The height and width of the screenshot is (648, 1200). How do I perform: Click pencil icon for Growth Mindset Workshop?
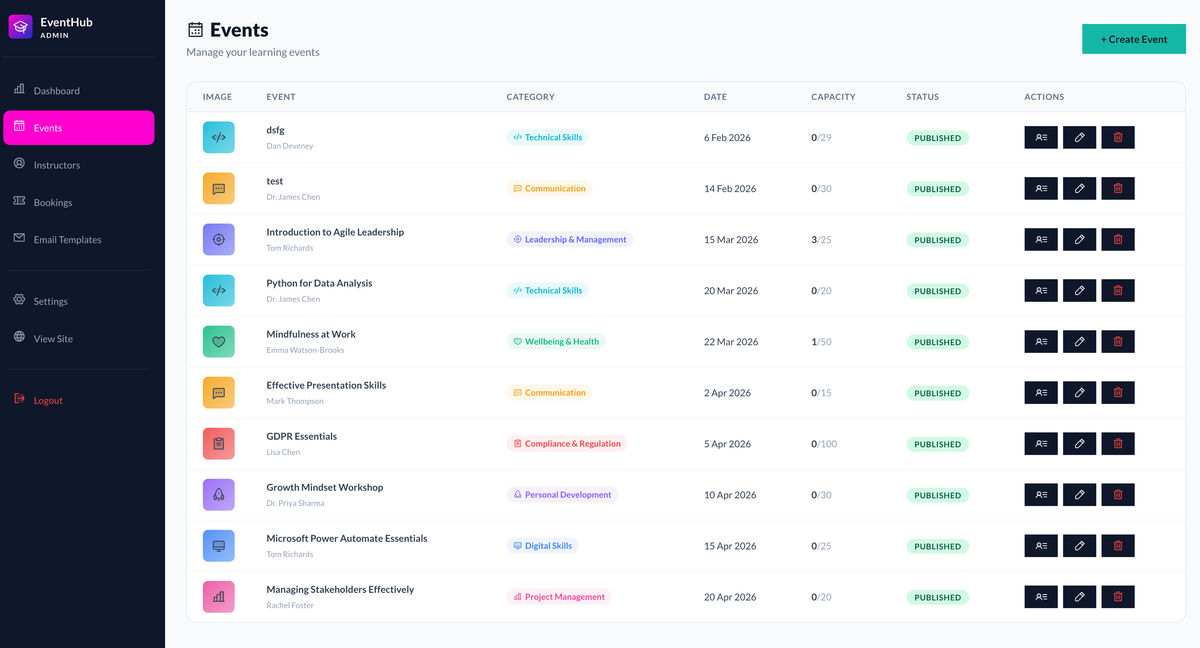1079,494
